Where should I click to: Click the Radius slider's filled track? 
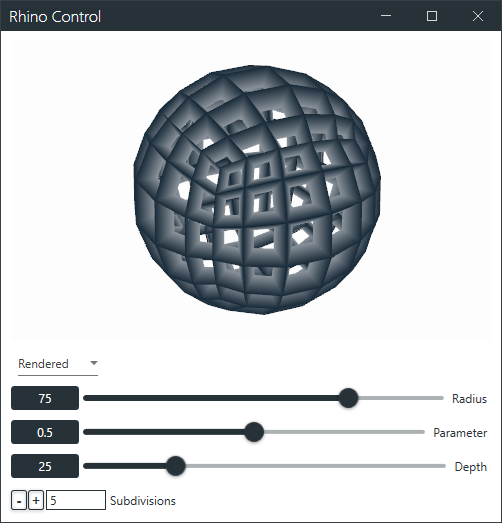coord(211,398)
